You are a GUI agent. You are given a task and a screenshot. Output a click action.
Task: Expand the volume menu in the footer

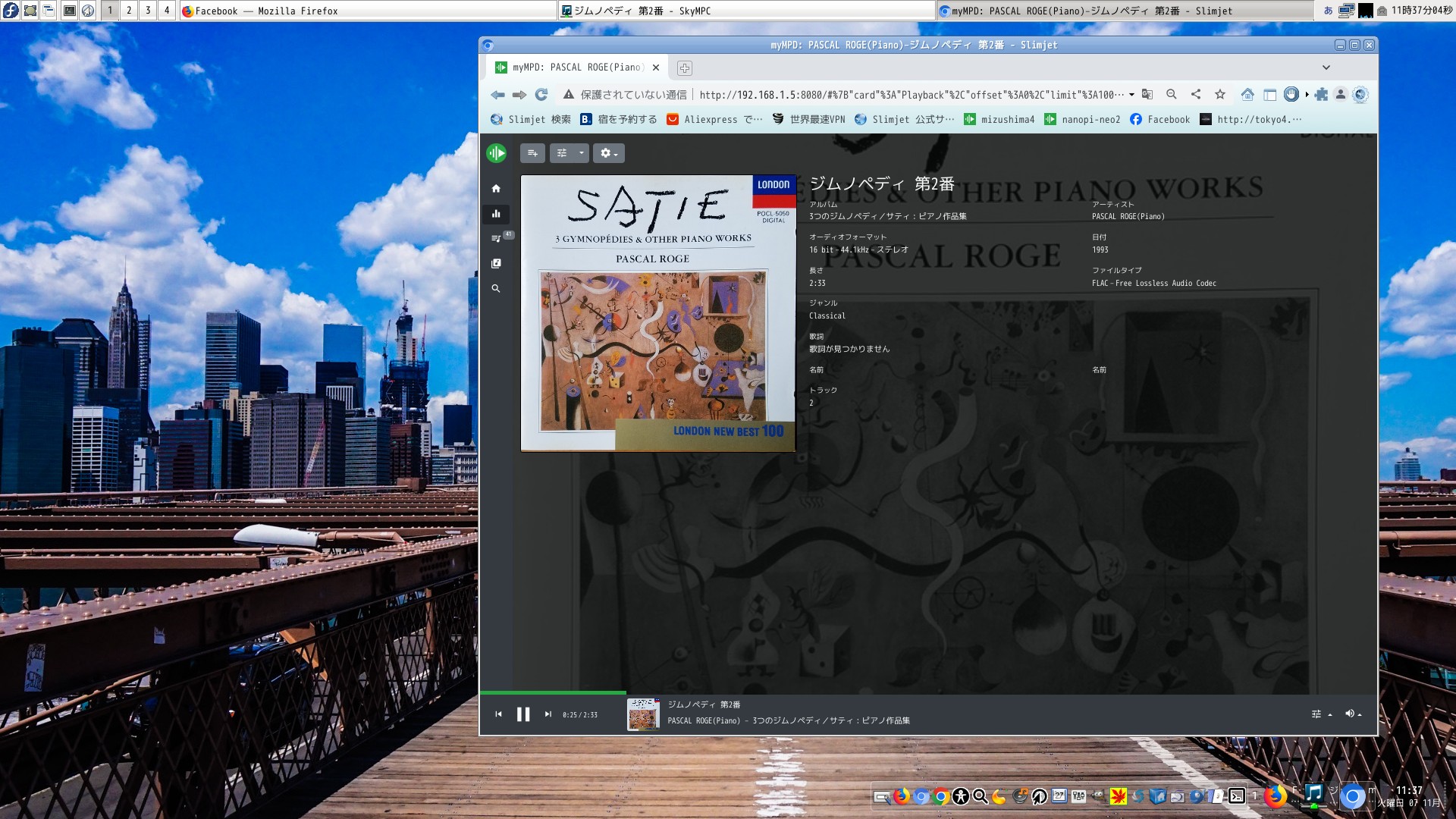click(x=1353, y=714)
